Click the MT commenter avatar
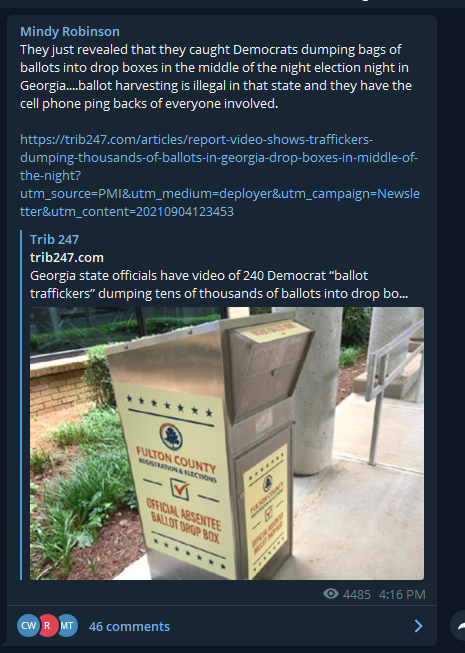The image size is (465, 653). pyautogui.click(x=68, y=626)
